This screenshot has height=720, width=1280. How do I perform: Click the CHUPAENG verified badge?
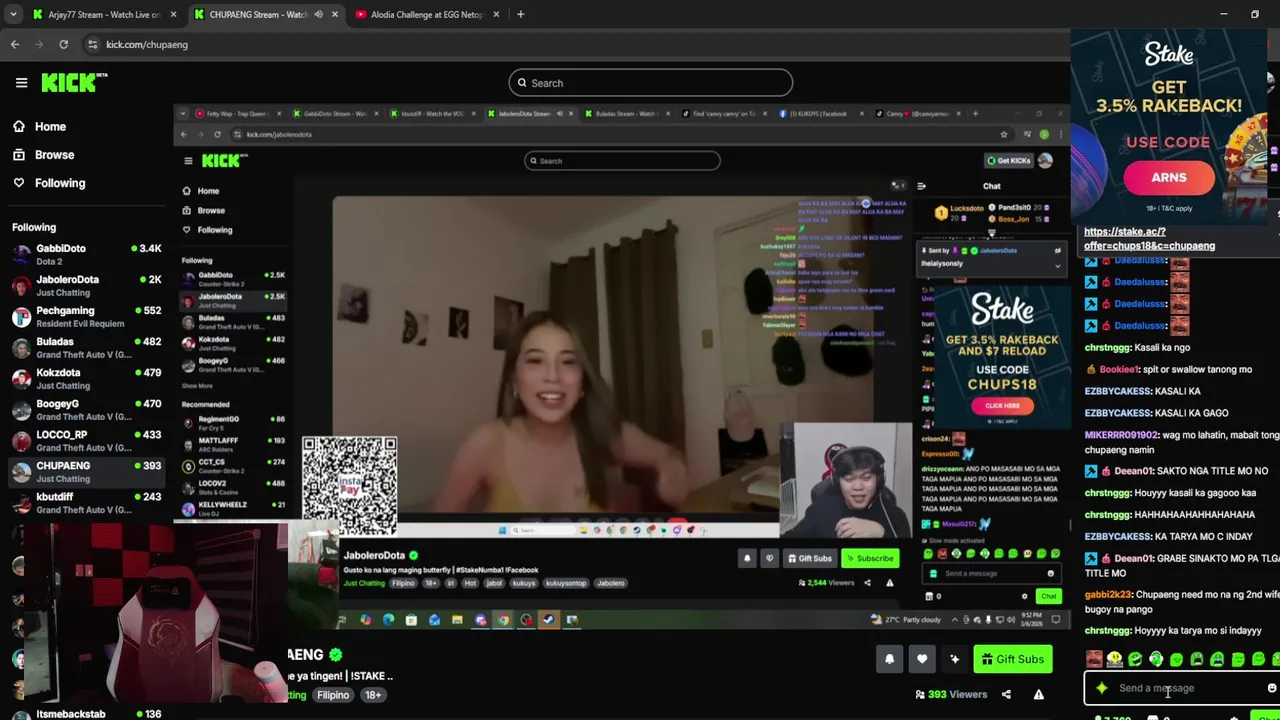(336, 655)
